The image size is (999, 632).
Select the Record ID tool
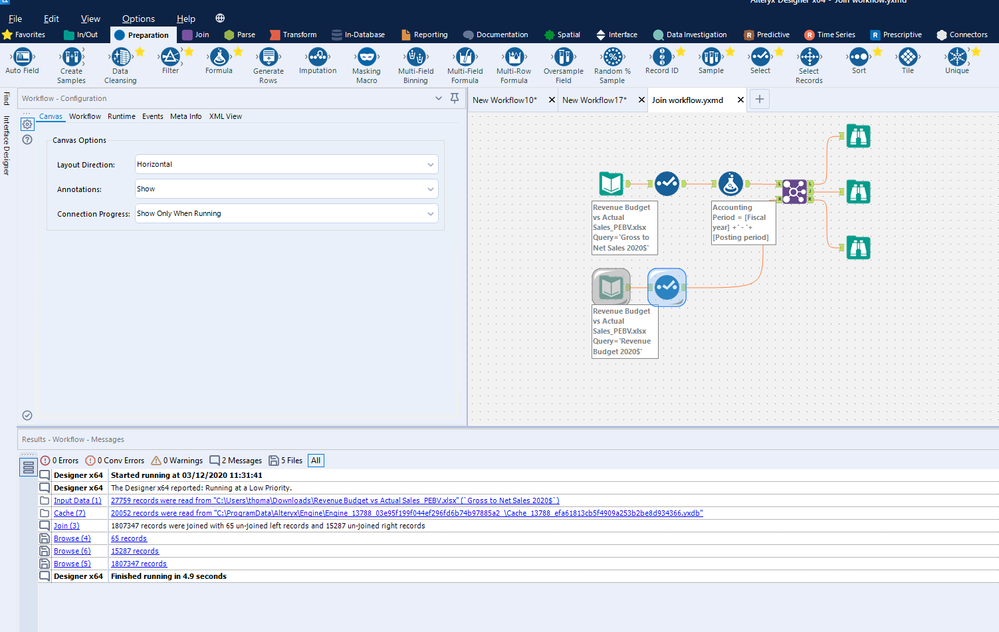point(661,61)
